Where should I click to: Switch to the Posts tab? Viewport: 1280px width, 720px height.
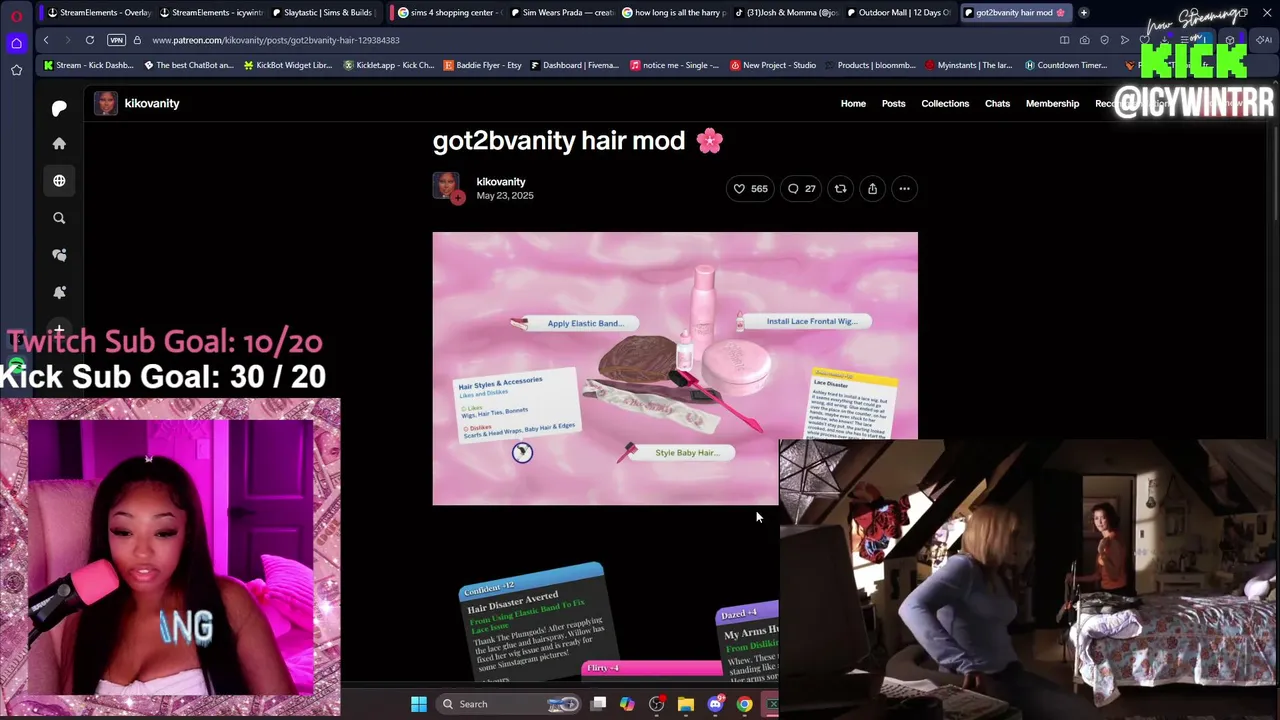[x=893, y=103]
